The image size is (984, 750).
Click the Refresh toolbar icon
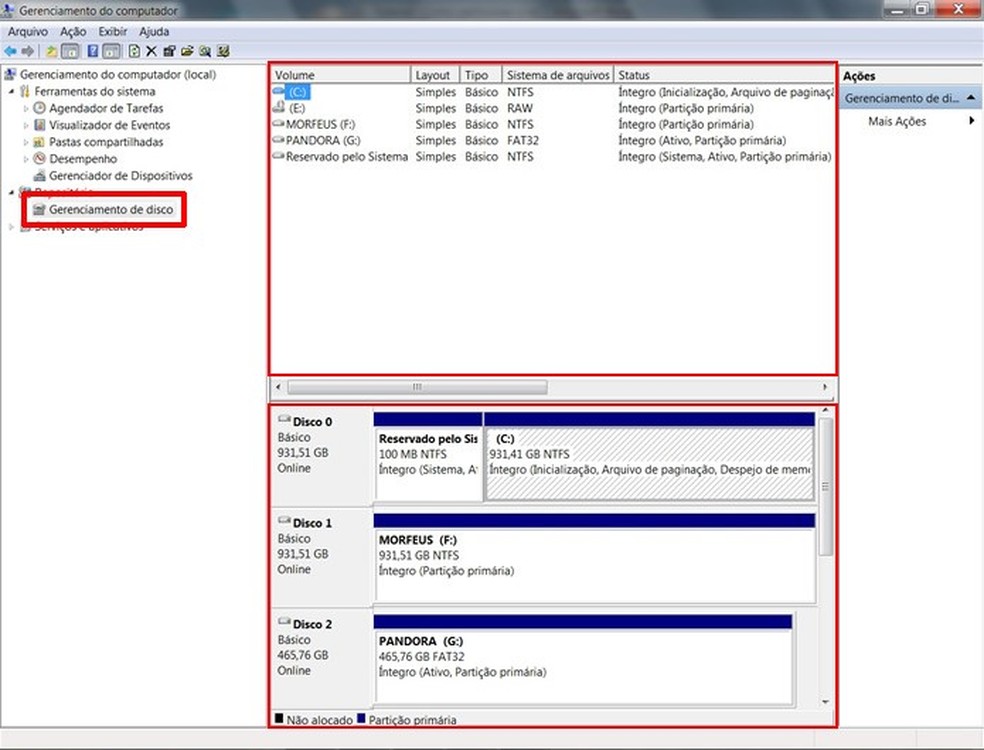(134, 51)
